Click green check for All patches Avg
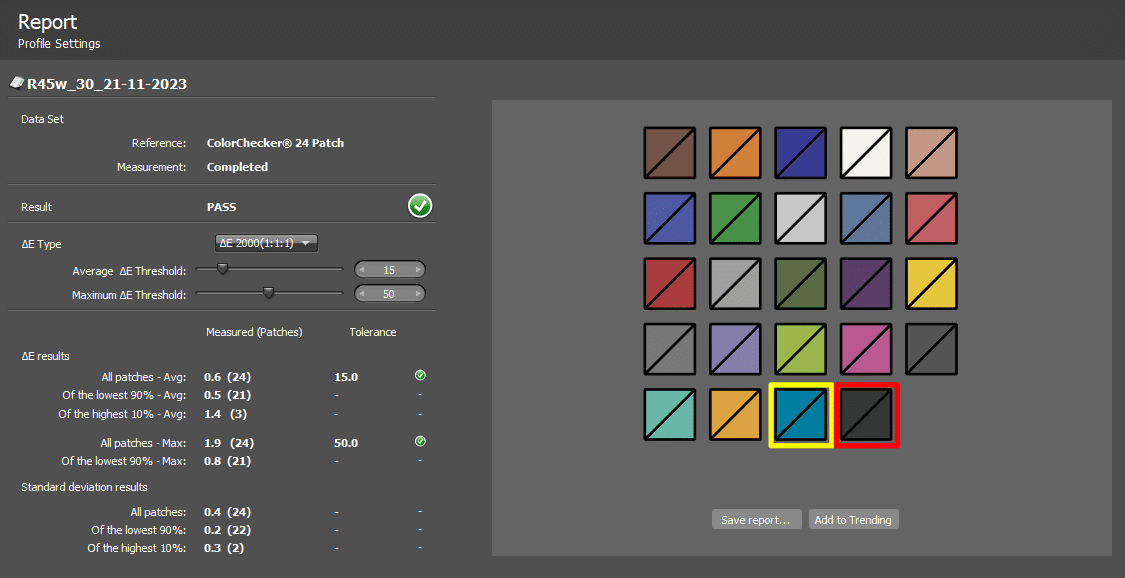The width and height of the screenshot is (1125, 578). click(x=420, y=376)
